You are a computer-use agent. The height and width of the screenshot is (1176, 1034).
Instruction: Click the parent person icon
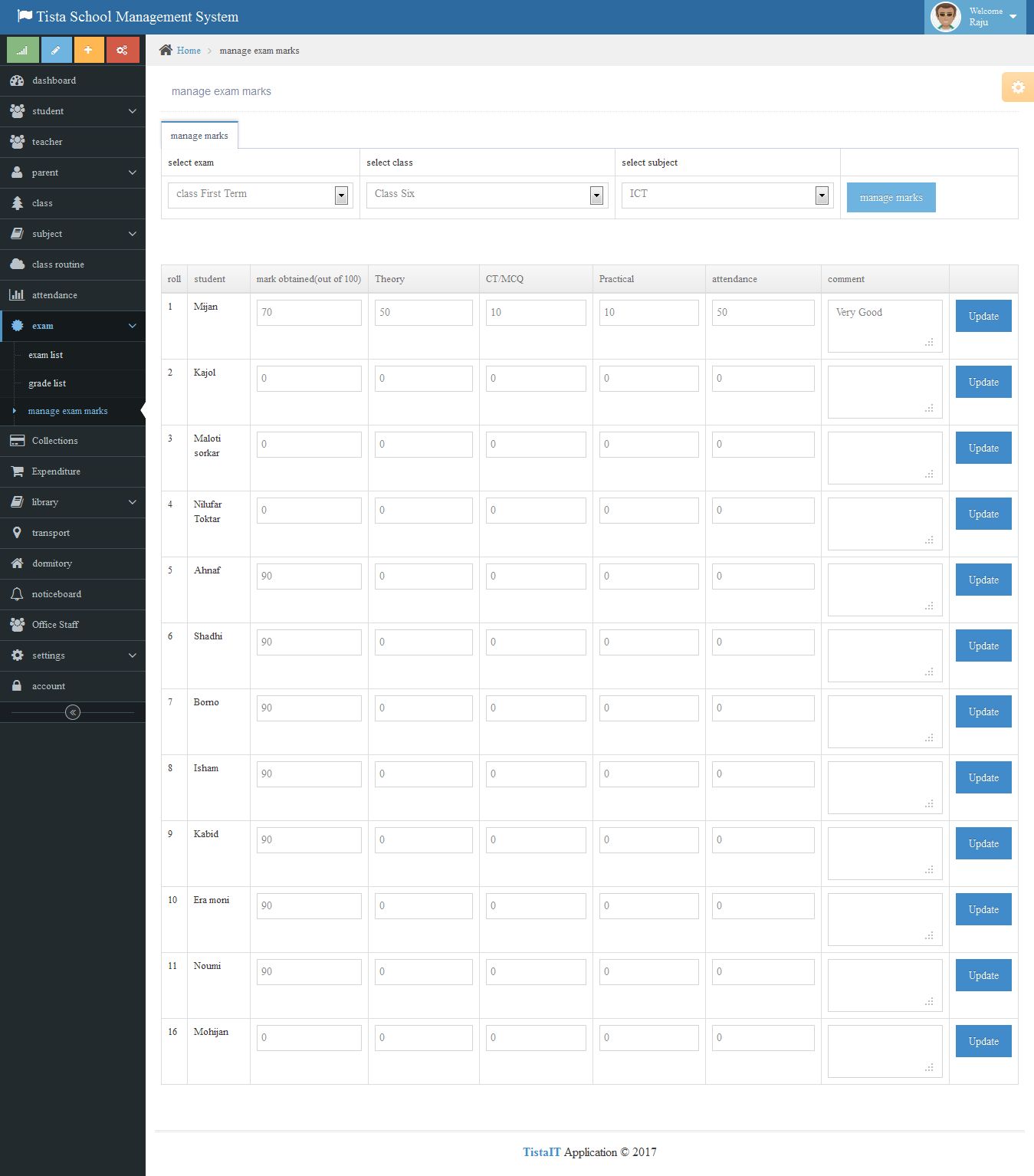coord(17,172)
